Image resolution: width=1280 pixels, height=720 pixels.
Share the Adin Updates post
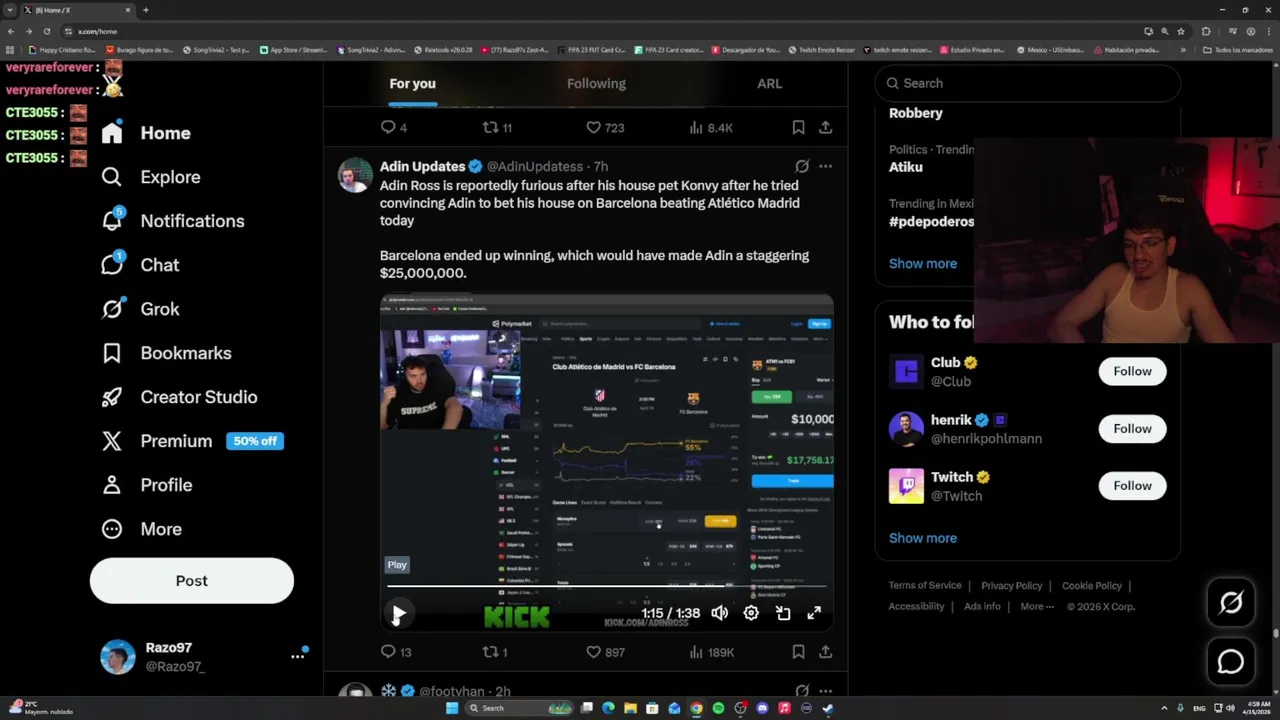coord(825,652)
